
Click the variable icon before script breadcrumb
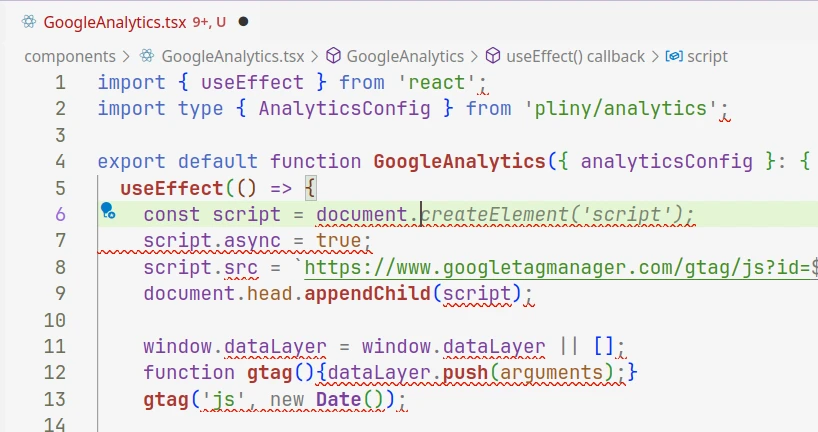coord(674,57)
